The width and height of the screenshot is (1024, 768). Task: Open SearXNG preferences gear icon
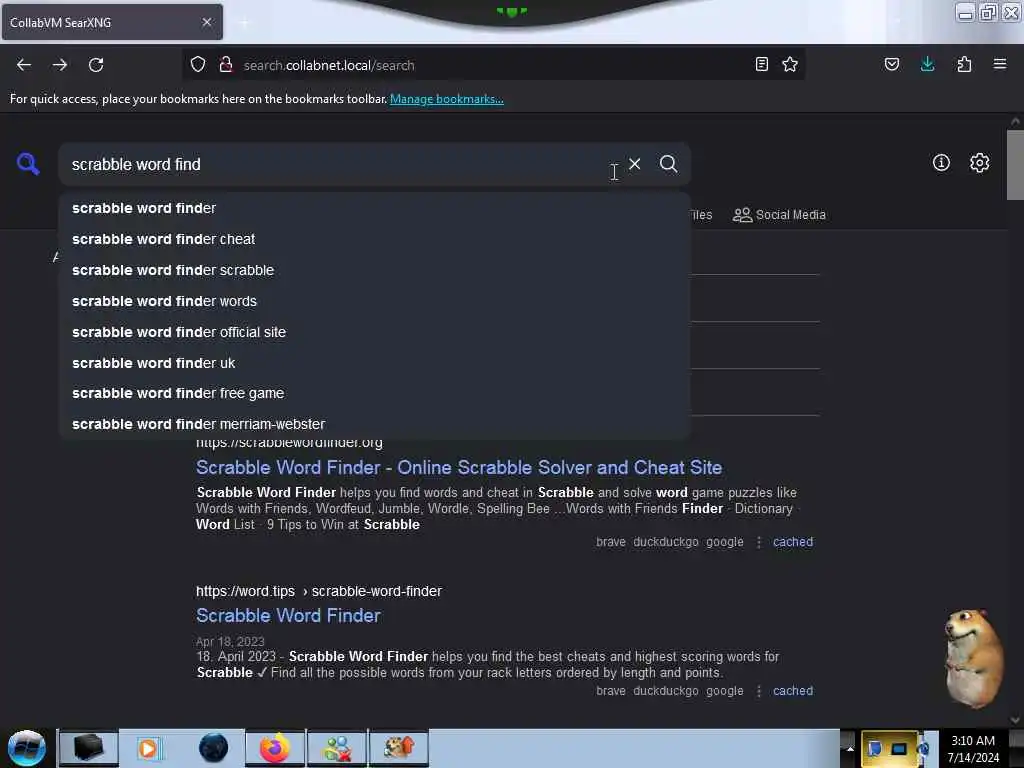(980, 163)
